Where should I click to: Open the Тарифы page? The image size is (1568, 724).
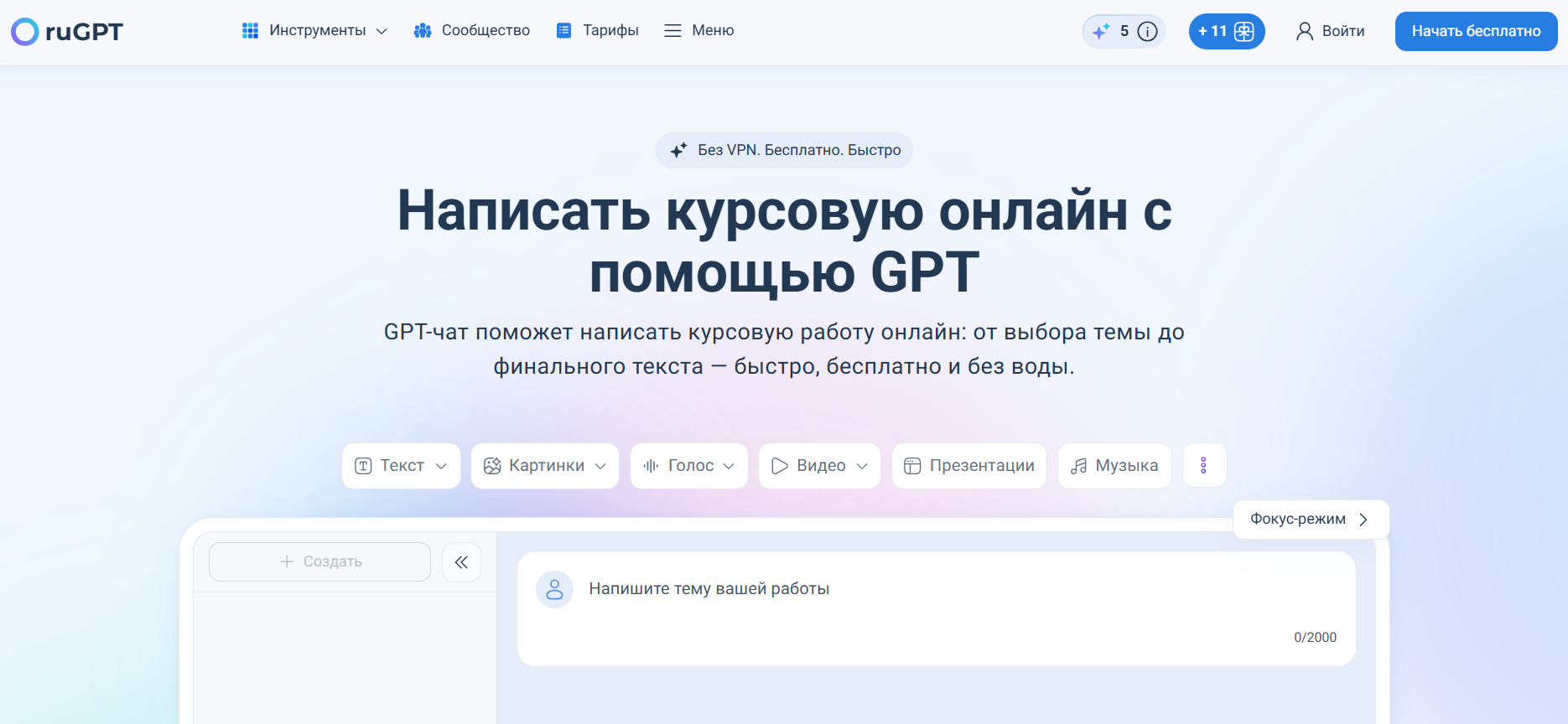[x=598, y=31]
